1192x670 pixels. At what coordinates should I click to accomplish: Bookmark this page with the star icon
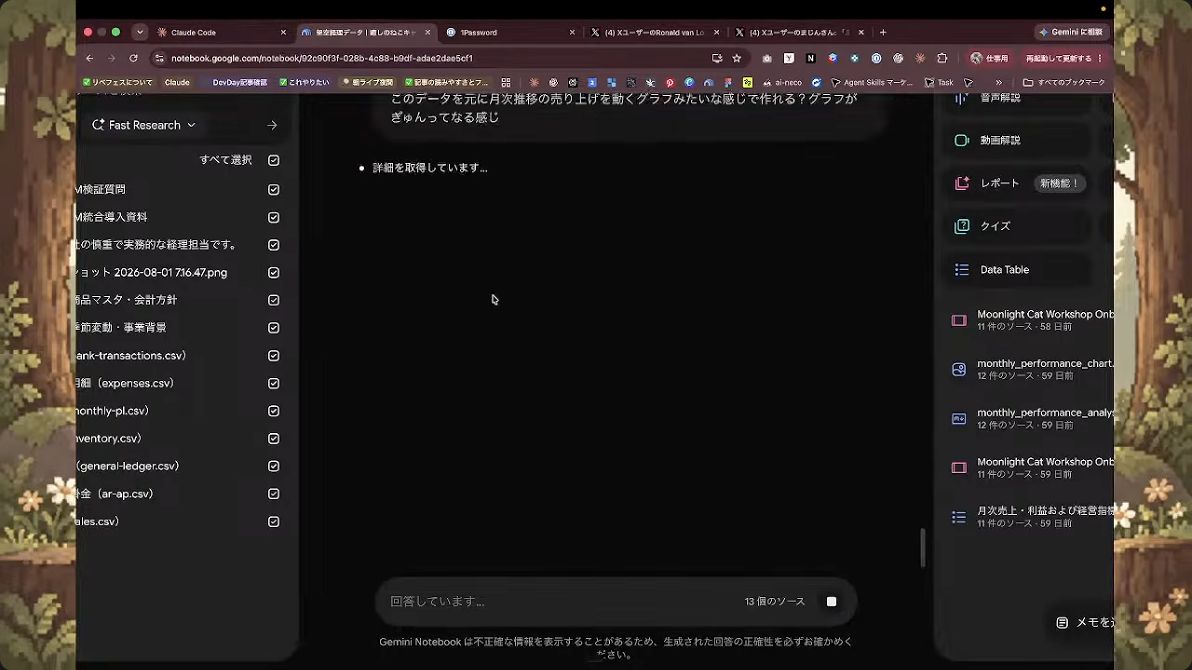pos(737,58)
